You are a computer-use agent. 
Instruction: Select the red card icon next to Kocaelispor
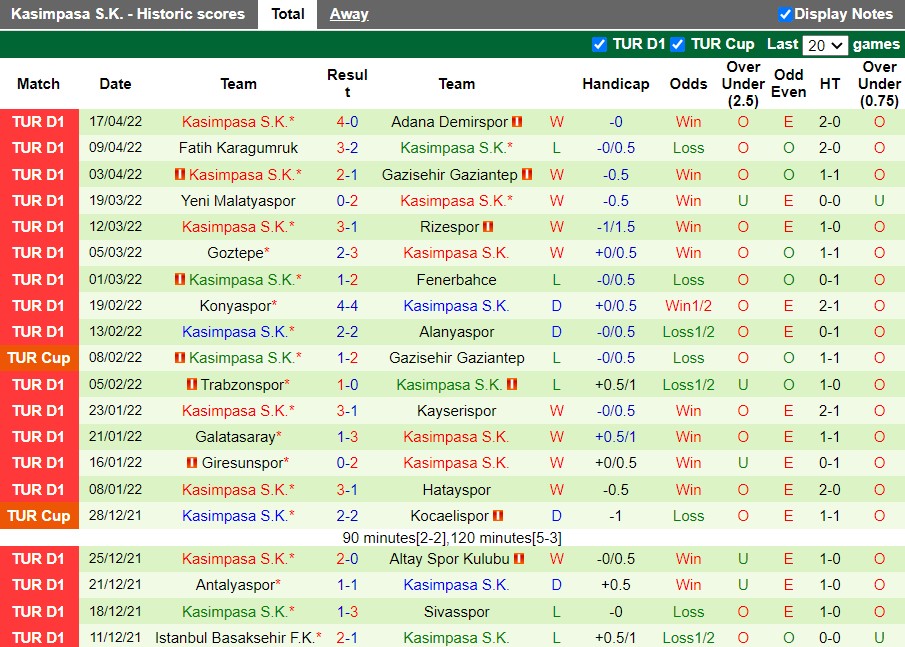point(497,516)
